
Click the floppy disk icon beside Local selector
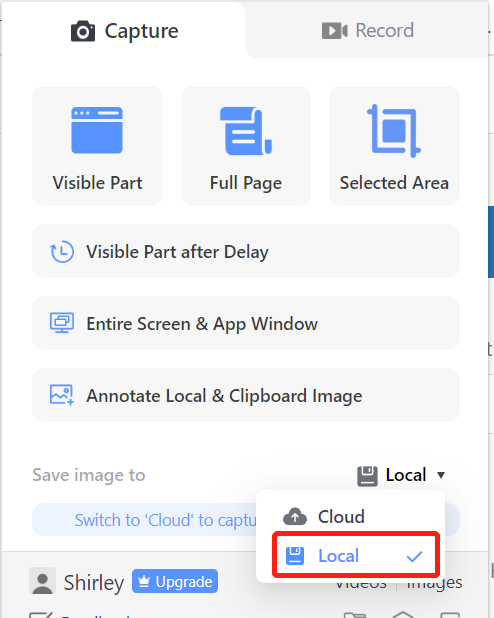(x=367, y=476)
